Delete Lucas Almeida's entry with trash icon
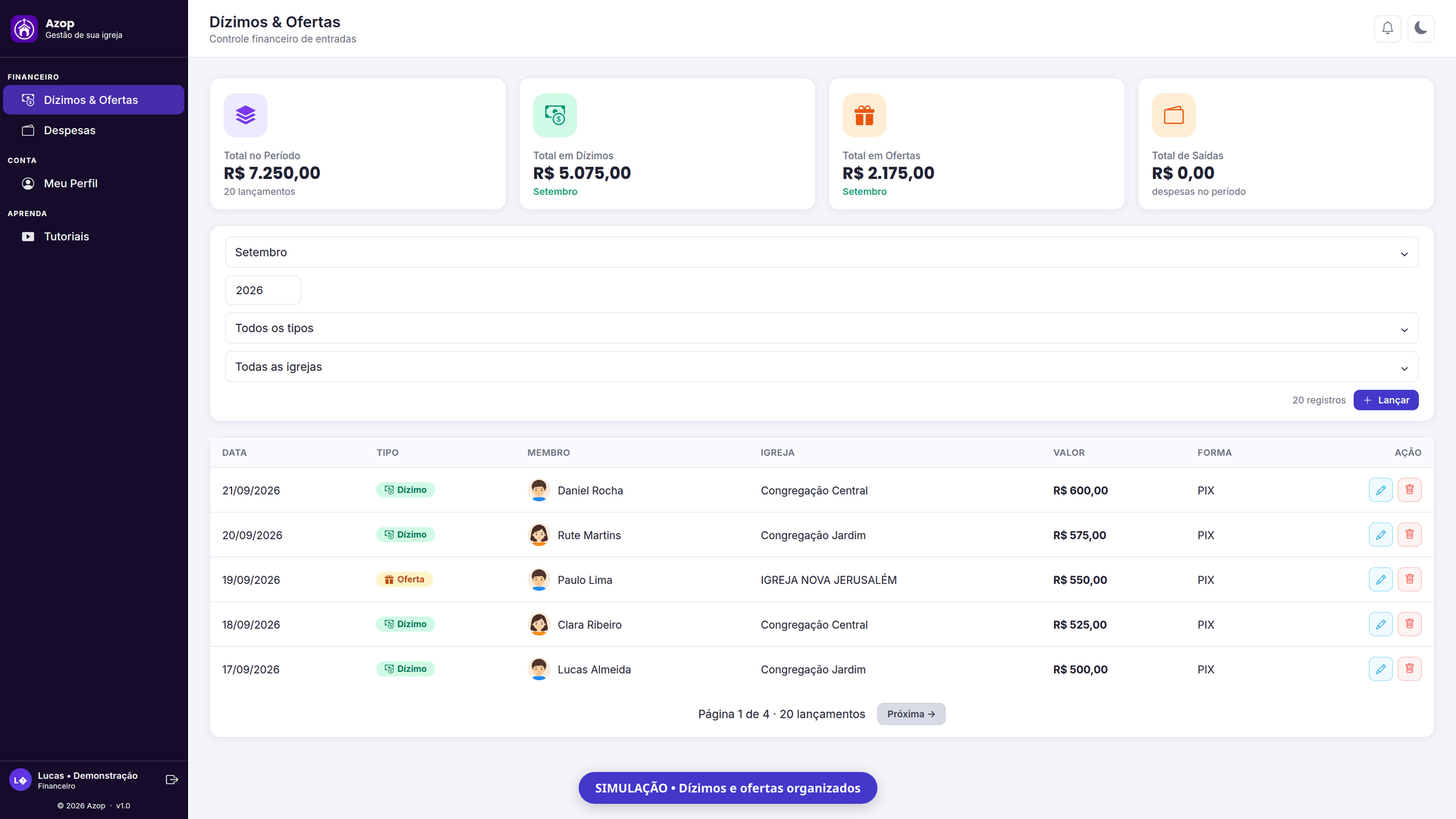 (x=1409, y=669)
